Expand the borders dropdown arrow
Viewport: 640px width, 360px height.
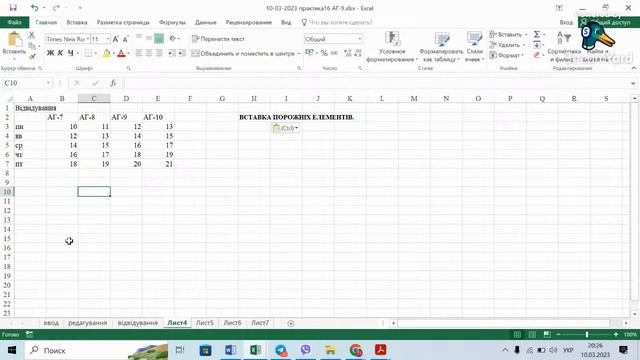point(96,53)
